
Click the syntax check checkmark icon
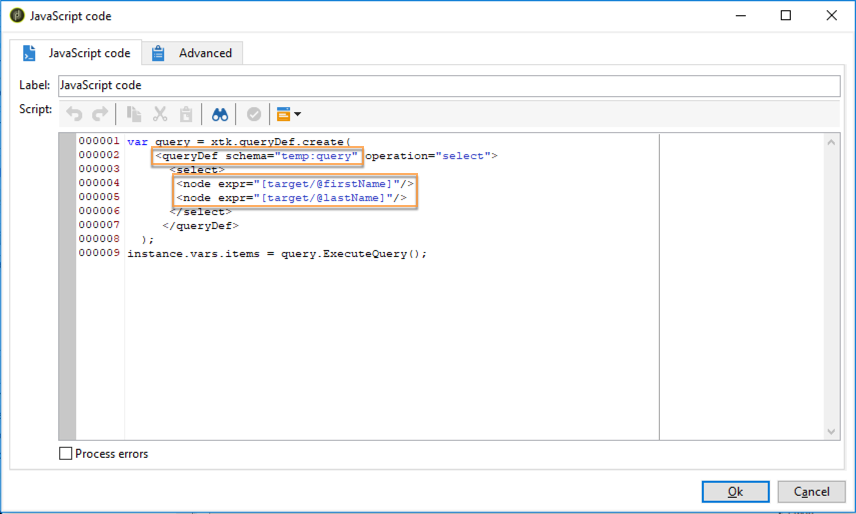point(254,114)
